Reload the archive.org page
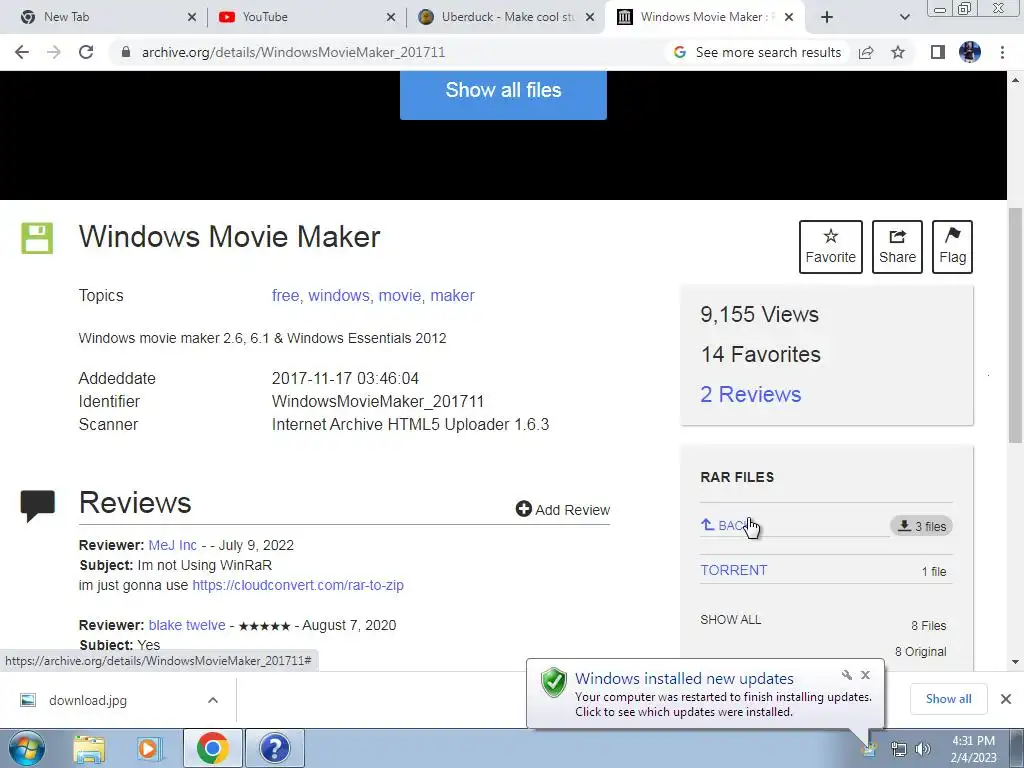 click(x=86, y=52)
